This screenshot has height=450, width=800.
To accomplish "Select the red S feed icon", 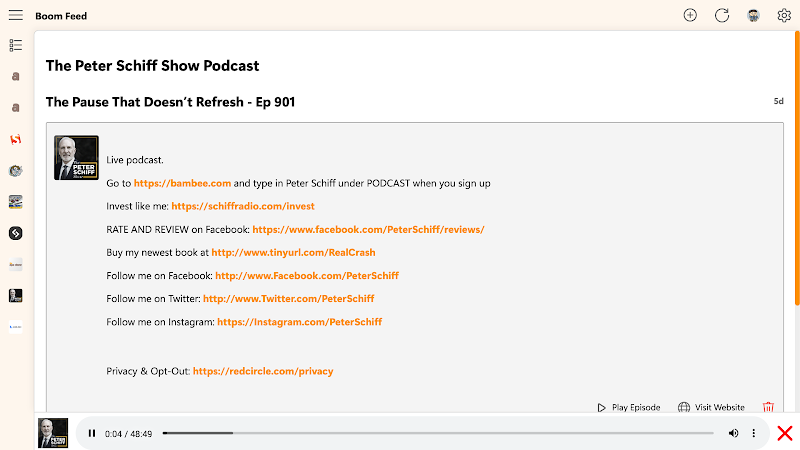I will pyautogui.click(x=16, y=139).
